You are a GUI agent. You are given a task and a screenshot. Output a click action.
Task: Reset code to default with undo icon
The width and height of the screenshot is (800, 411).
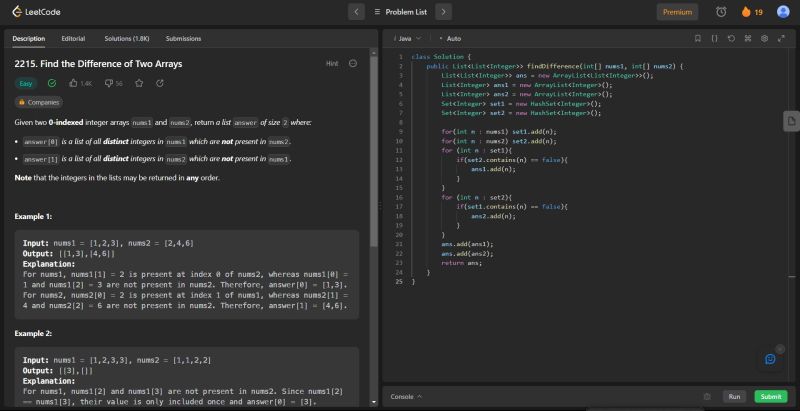pos(731,38)
